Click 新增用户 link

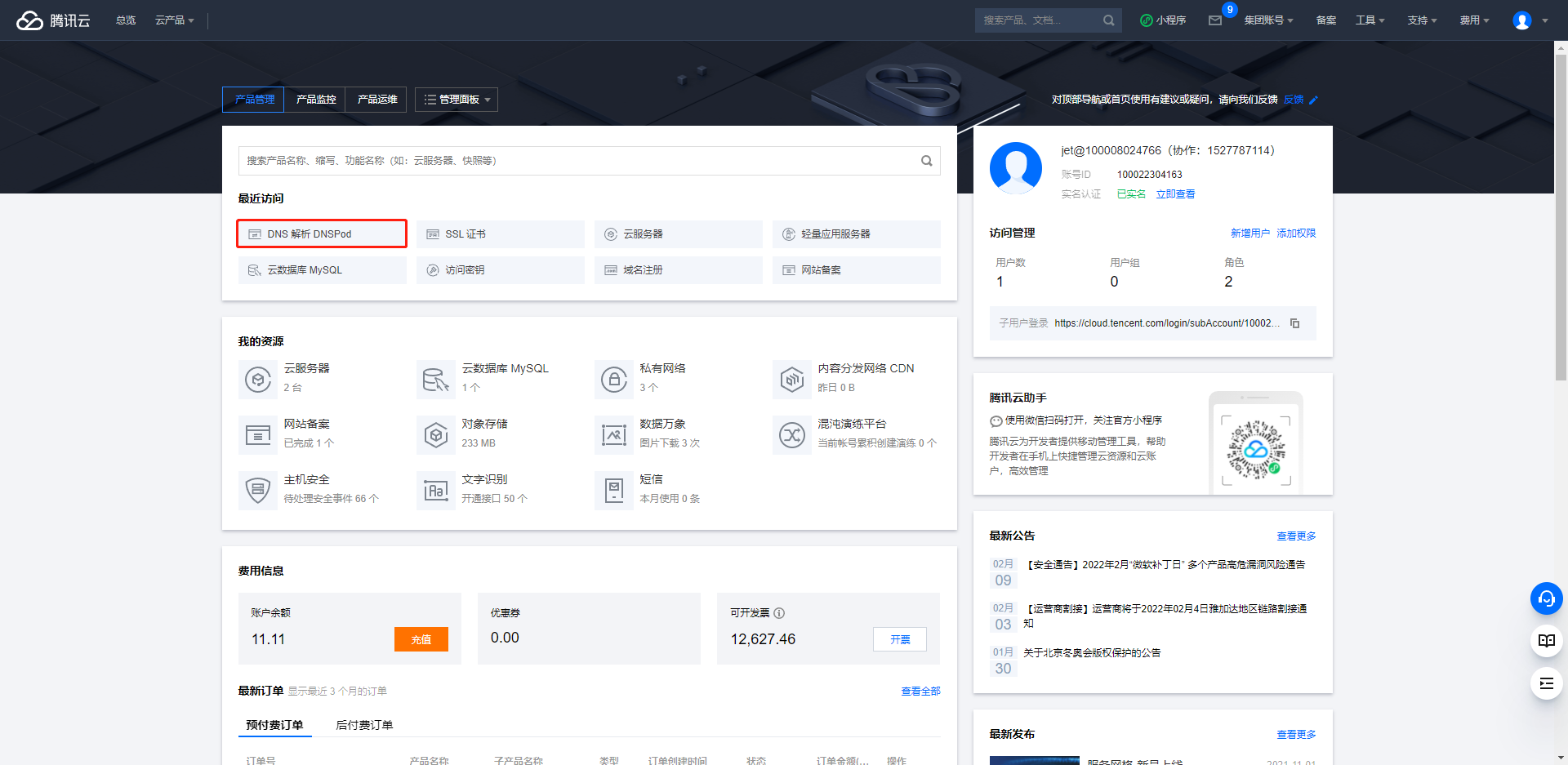click(x=1250, y=234)
